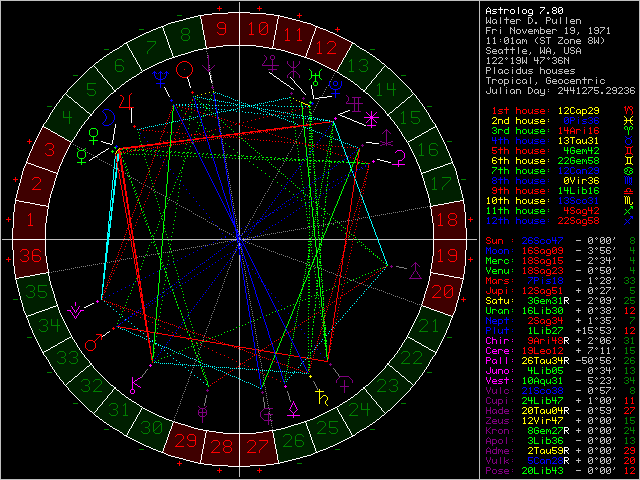The image size is (640, 480).
Task: Click the red Sun glyph in the chart
Action: pos(184,70)
